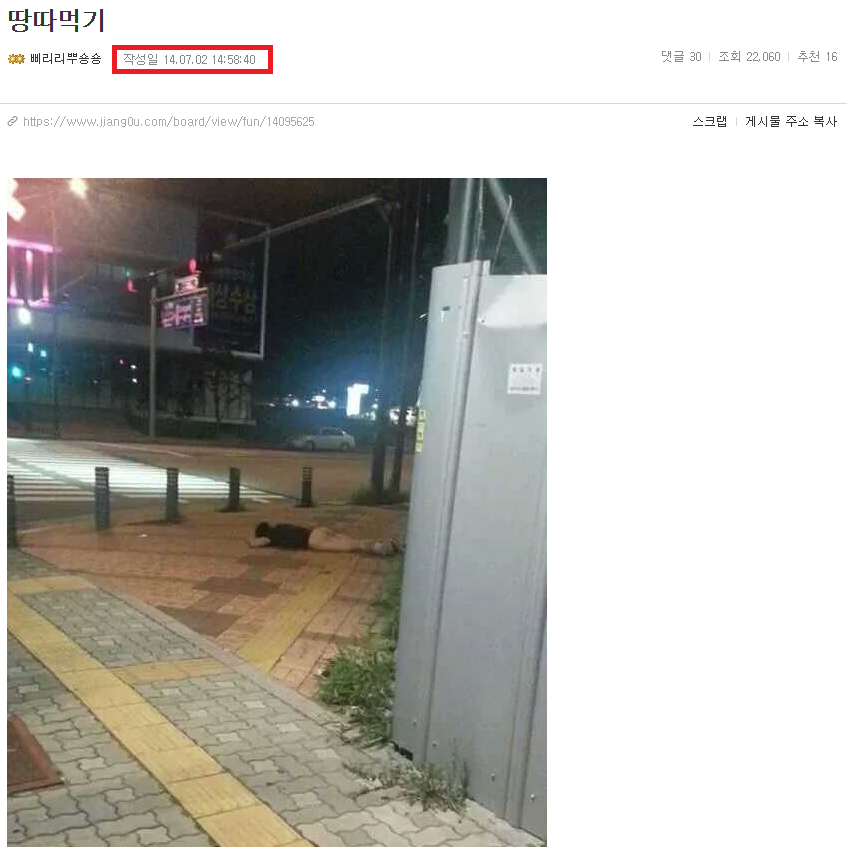Click the person lying on the sidewalk in photo
Viewport: 850px width, 847px height.
[325, 538]
